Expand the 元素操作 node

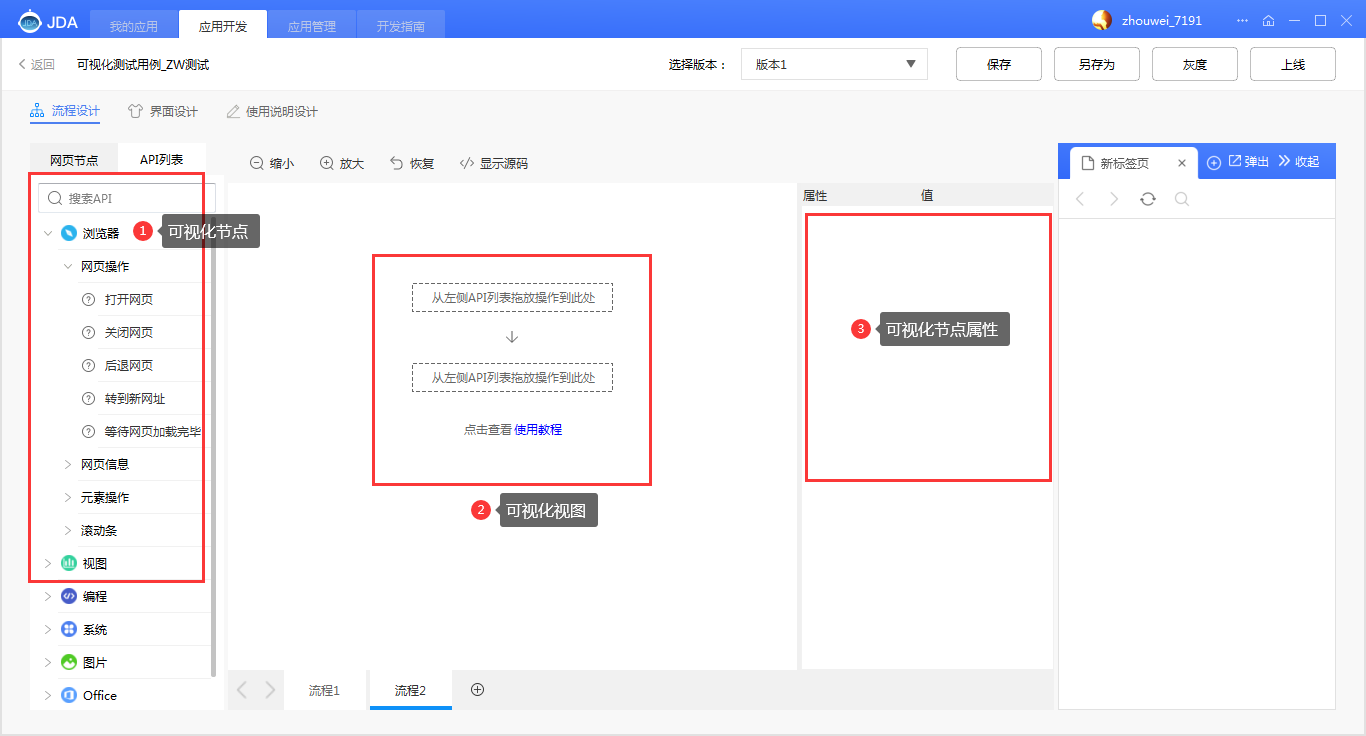pos(68,497)
